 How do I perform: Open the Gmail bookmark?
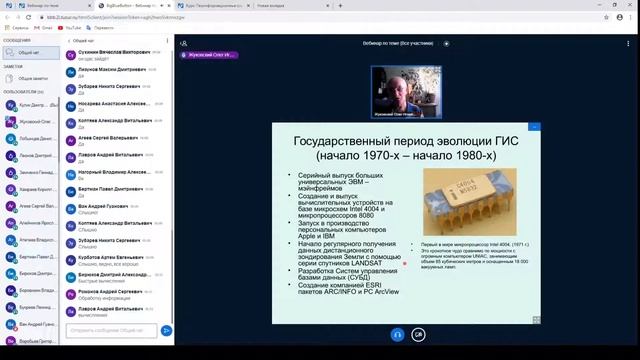click(x=43, y=28)
